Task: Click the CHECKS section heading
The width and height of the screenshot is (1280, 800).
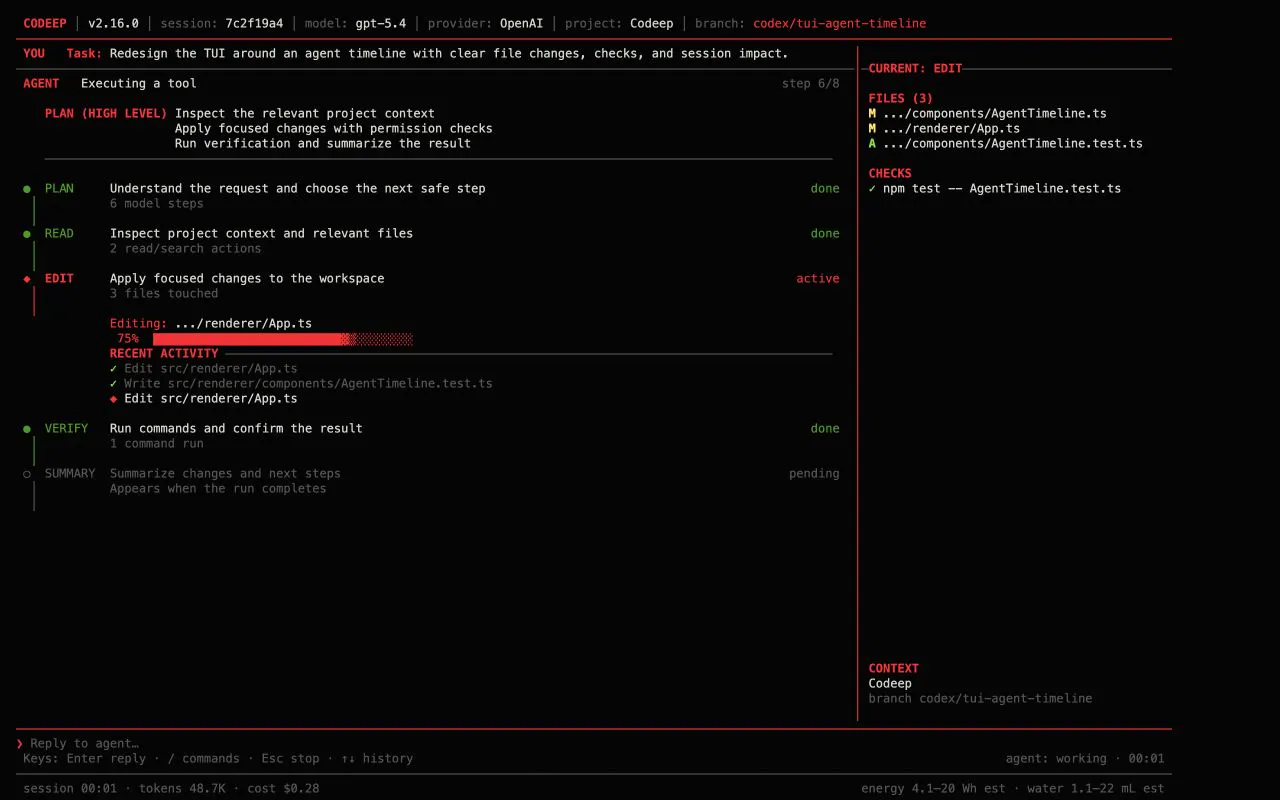Action: point(890,174)
